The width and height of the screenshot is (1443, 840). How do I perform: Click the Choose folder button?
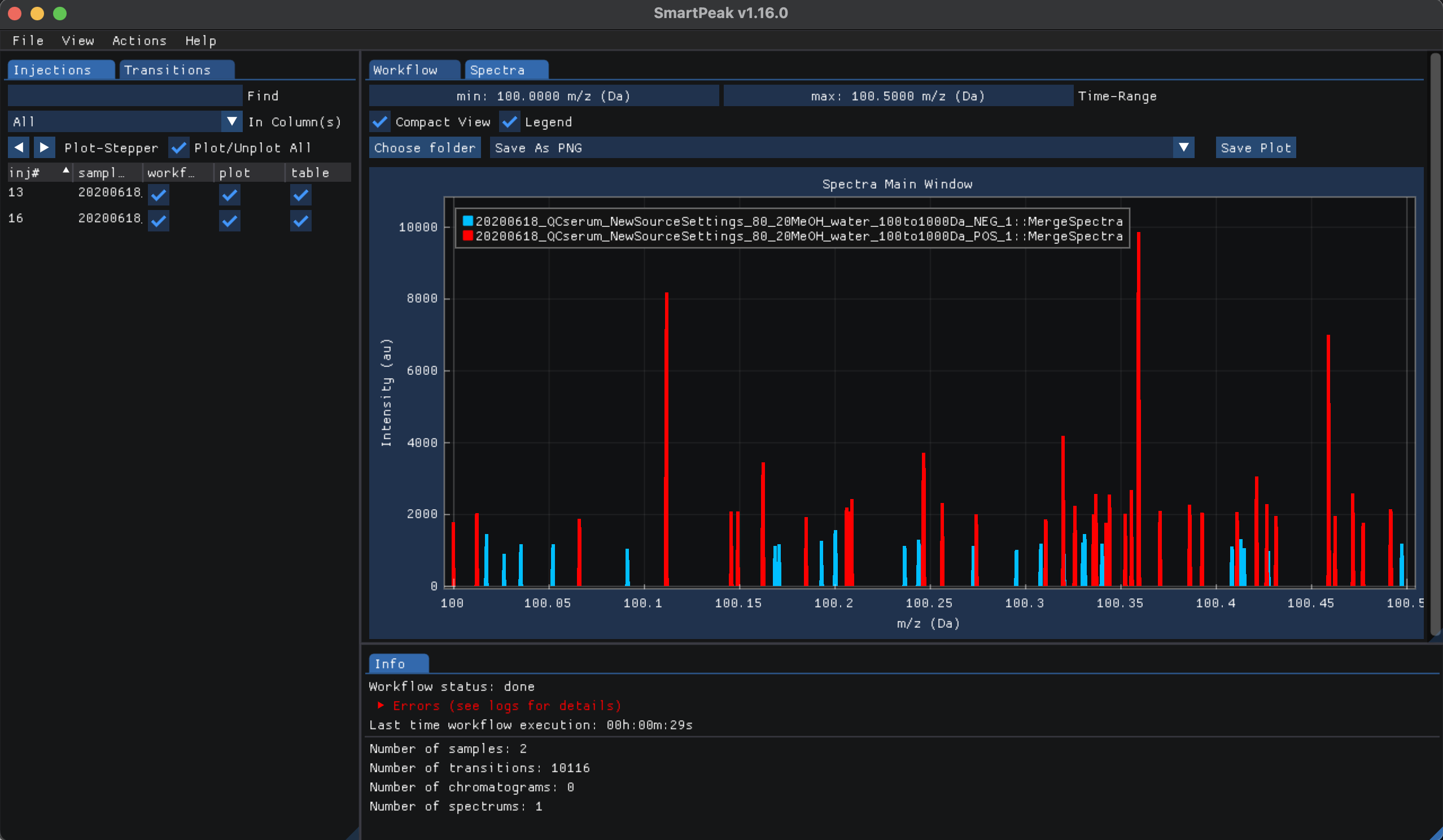425,148
